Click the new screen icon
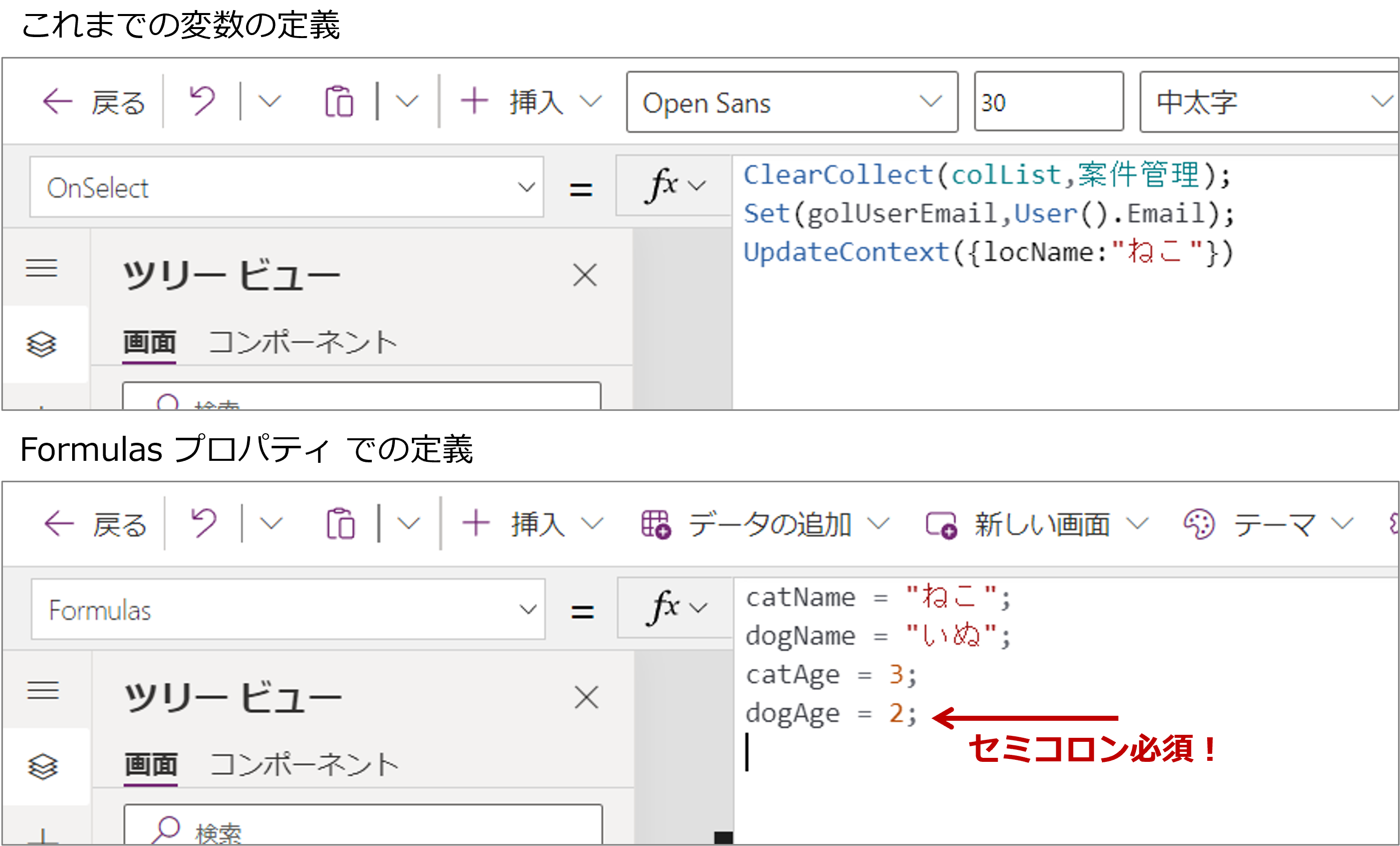Screen dimensions: 1400x846 pyautogui.click(x=942, y=524)
